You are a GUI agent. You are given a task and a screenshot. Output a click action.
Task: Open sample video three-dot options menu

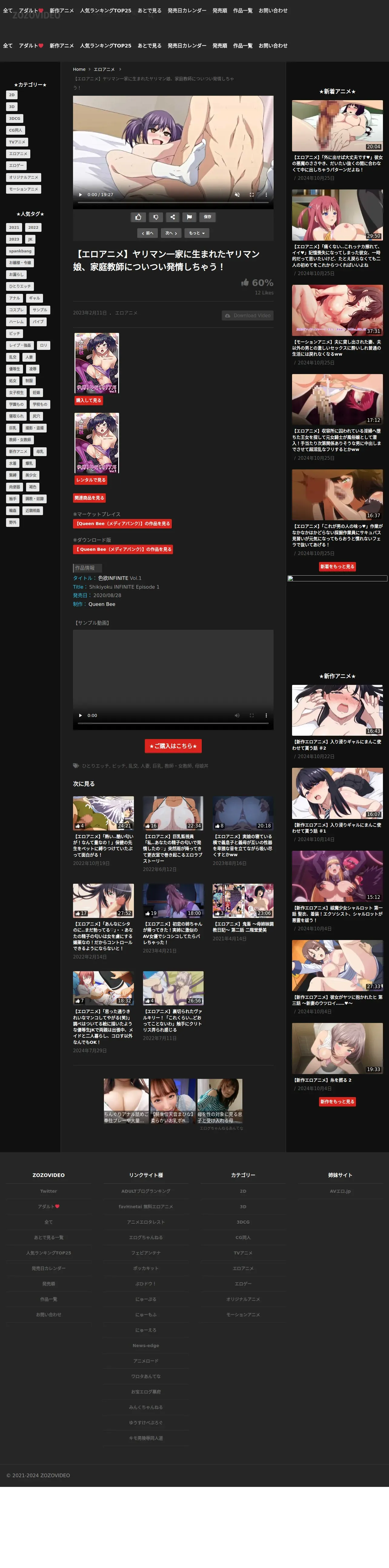click(x=266, y=715)
